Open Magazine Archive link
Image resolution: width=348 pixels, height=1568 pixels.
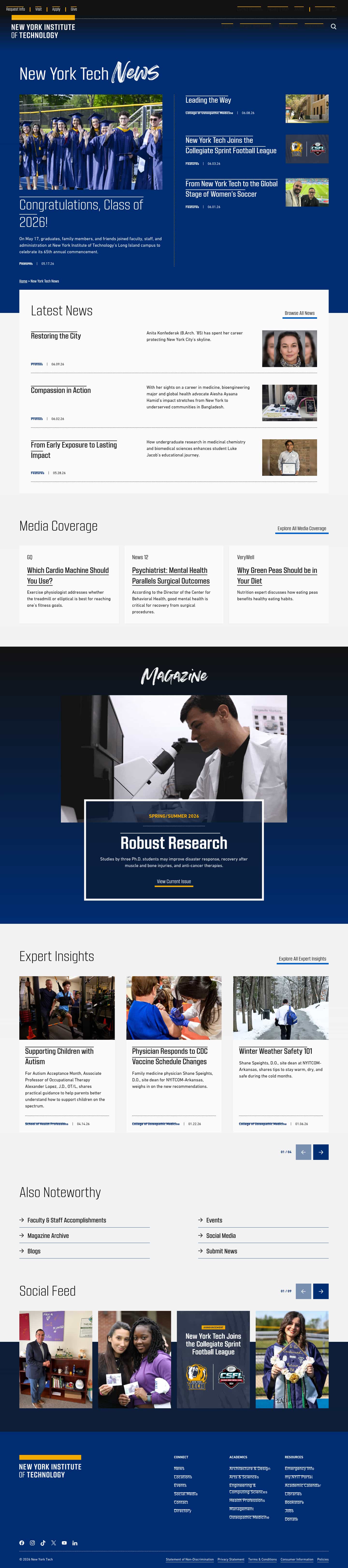point(48,1236)
